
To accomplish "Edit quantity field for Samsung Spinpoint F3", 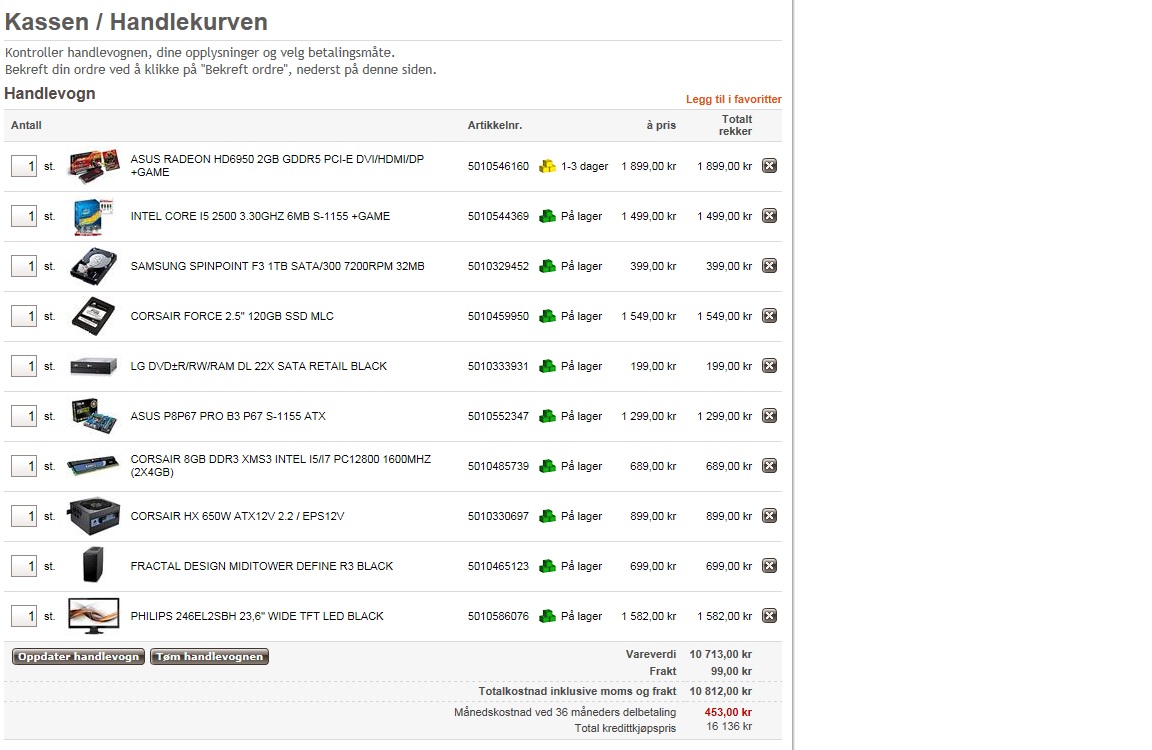I will click(x=24, y=266).
